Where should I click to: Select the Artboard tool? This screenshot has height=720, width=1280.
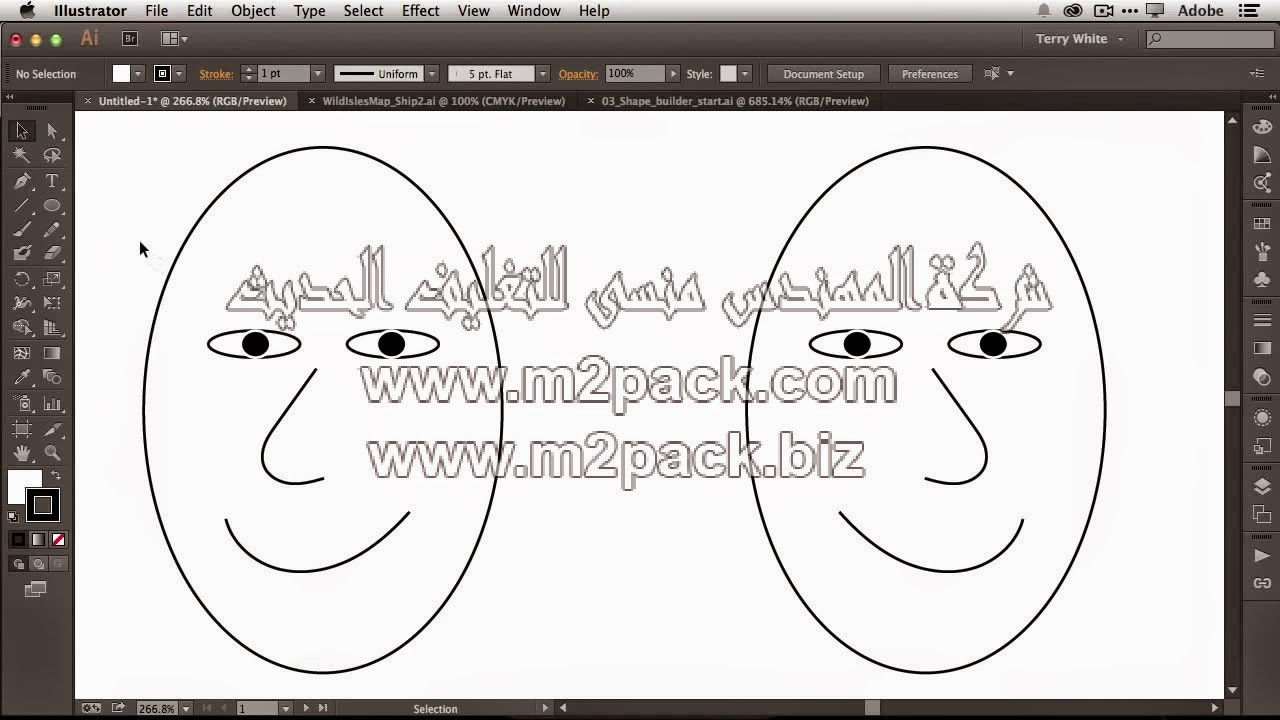[21, 429]
